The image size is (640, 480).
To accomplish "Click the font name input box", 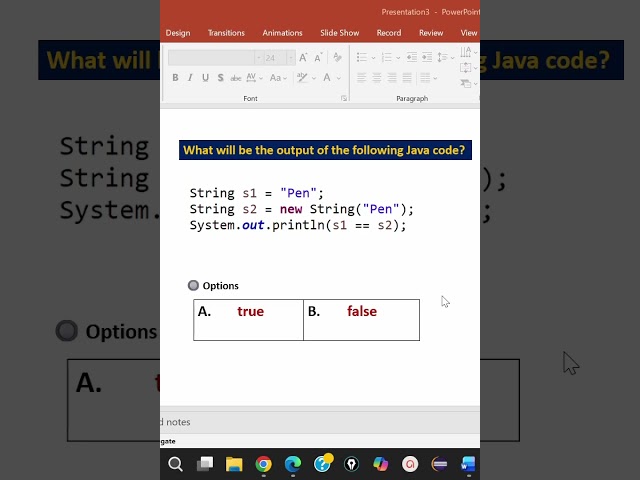I will (x=211, y=58).
